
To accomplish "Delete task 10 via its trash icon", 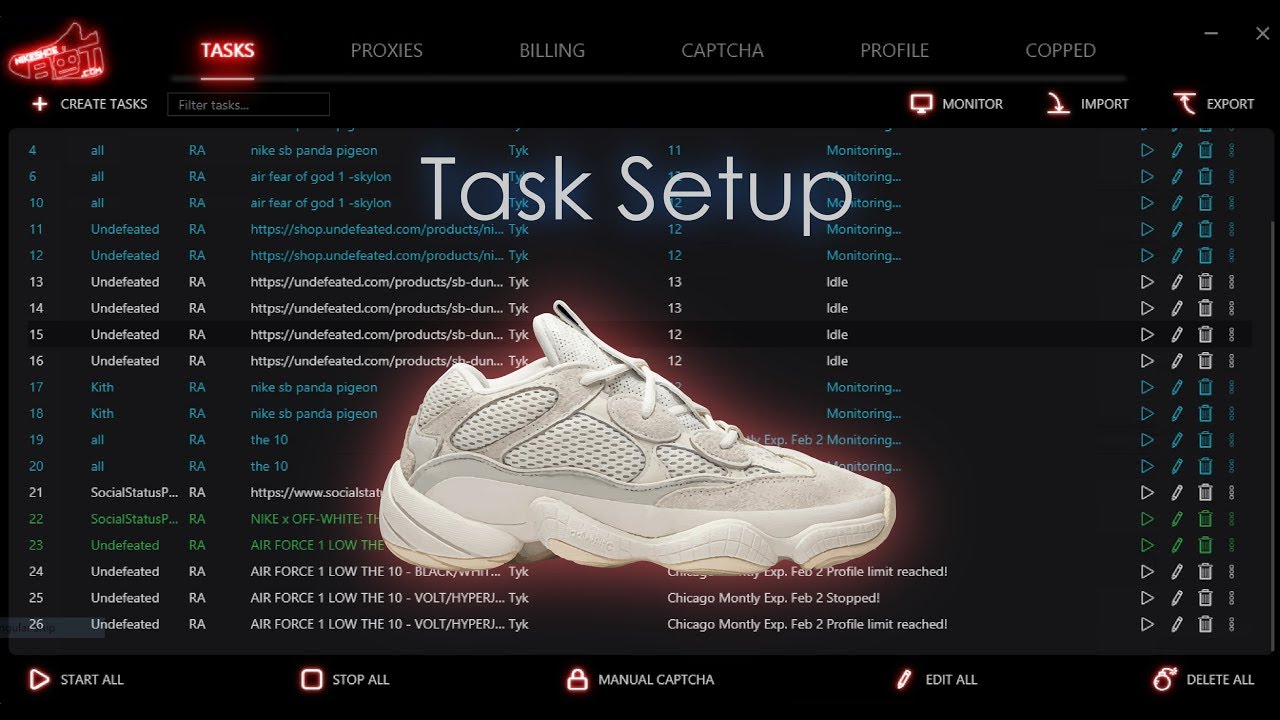I will click(x=1205, y=203).
